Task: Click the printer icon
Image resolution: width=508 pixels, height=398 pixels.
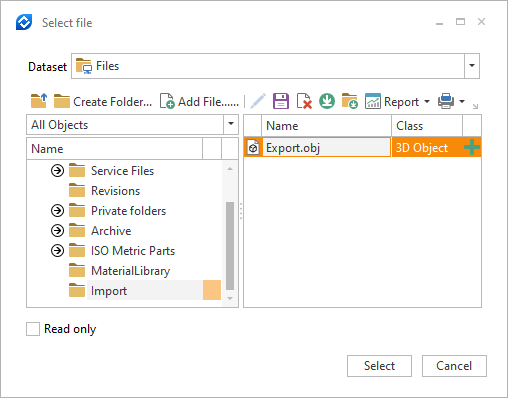Action: (x=446, y=101)
